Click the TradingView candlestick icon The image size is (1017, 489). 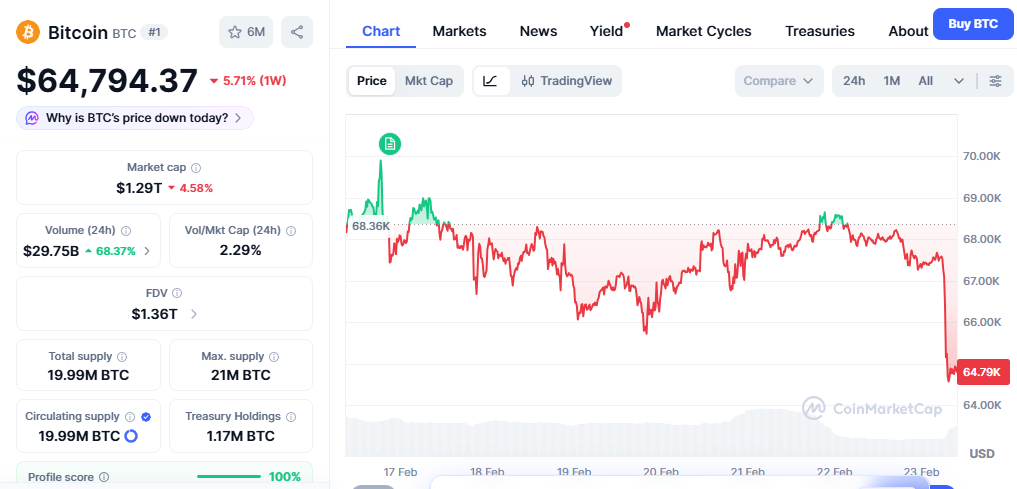[528, 81]
